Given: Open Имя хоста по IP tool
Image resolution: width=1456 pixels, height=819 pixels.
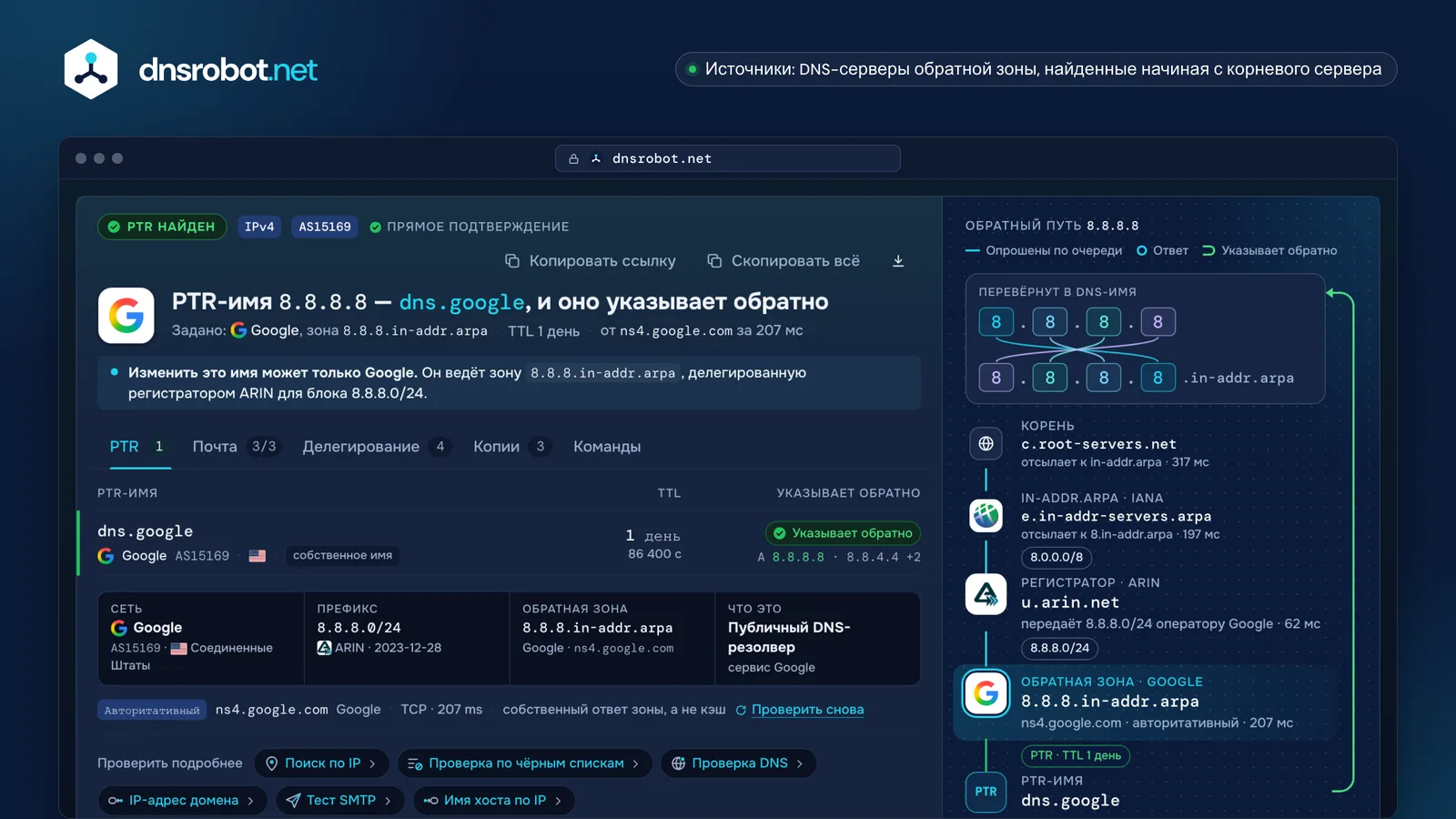Looking at the screenshot, I should (x=494, y=801).
